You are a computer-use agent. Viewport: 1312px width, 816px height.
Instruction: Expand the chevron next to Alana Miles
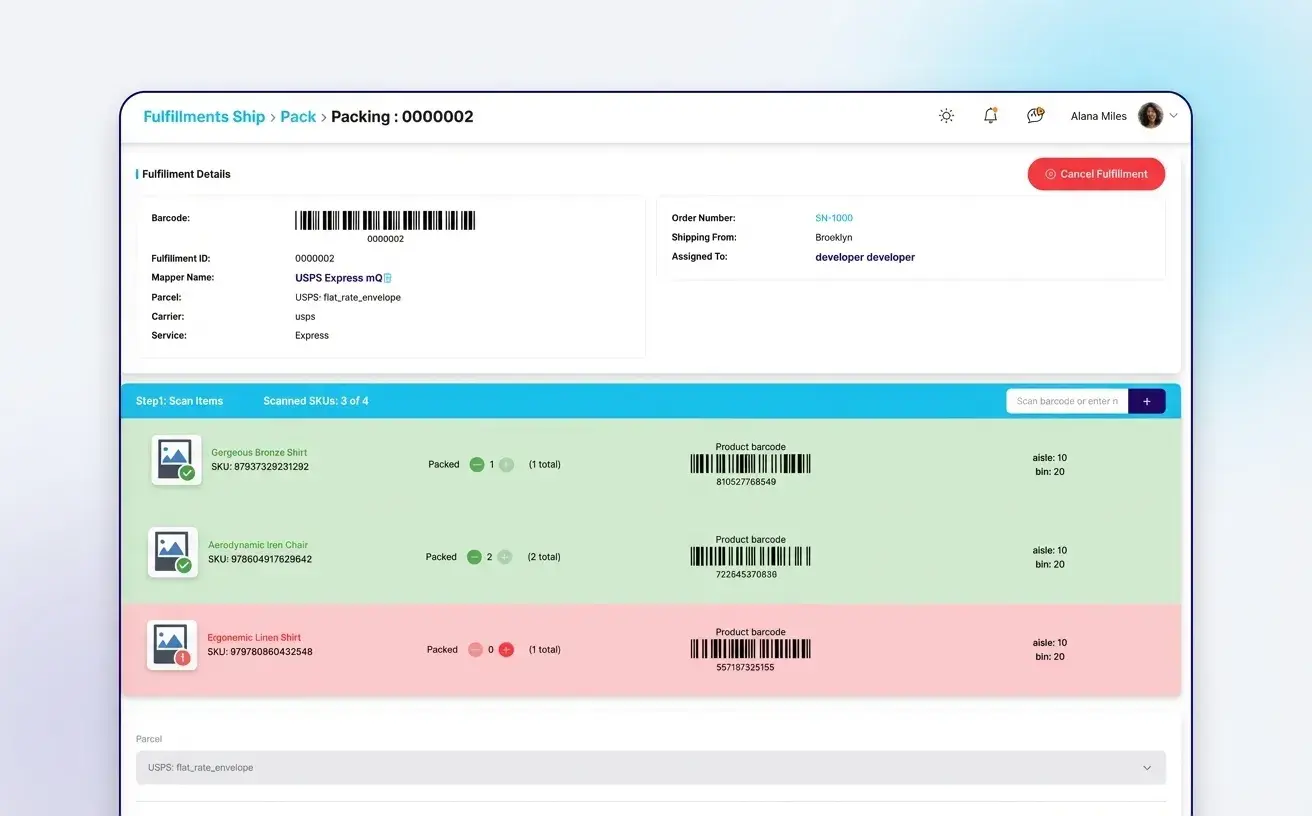(x=1174, y=115)
